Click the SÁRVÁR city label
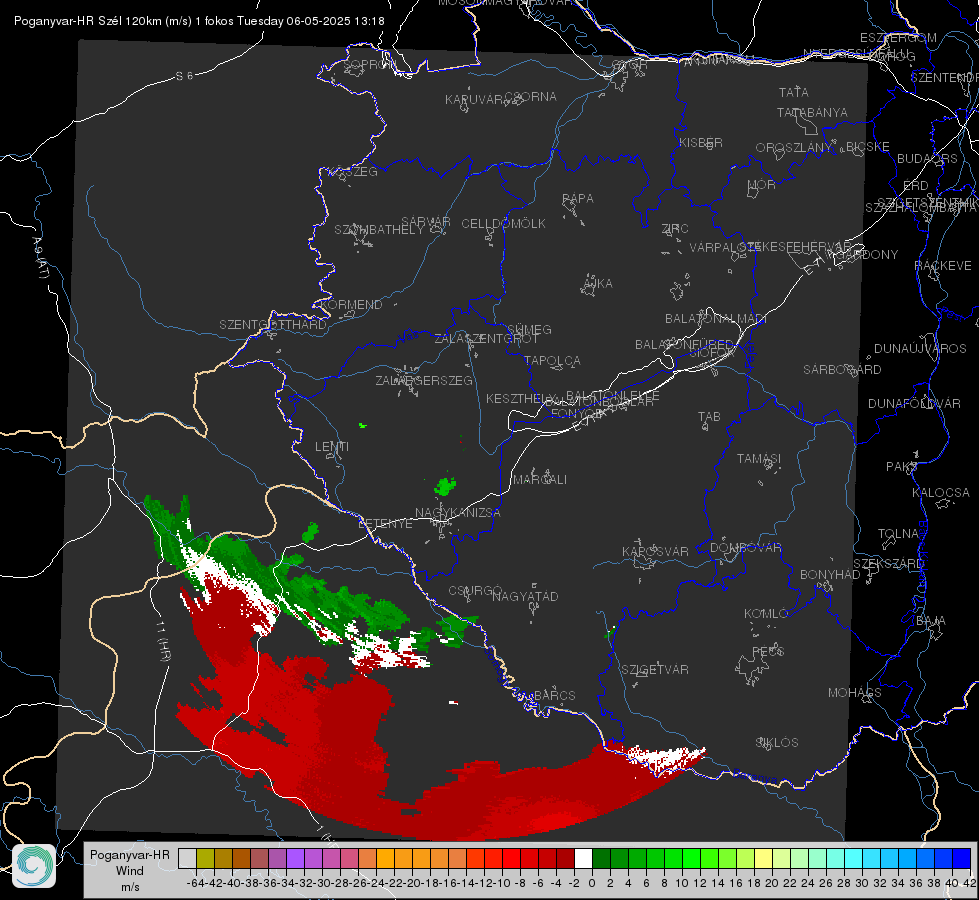Viewport: 979px width, 900px height. [x=426, y=222]
